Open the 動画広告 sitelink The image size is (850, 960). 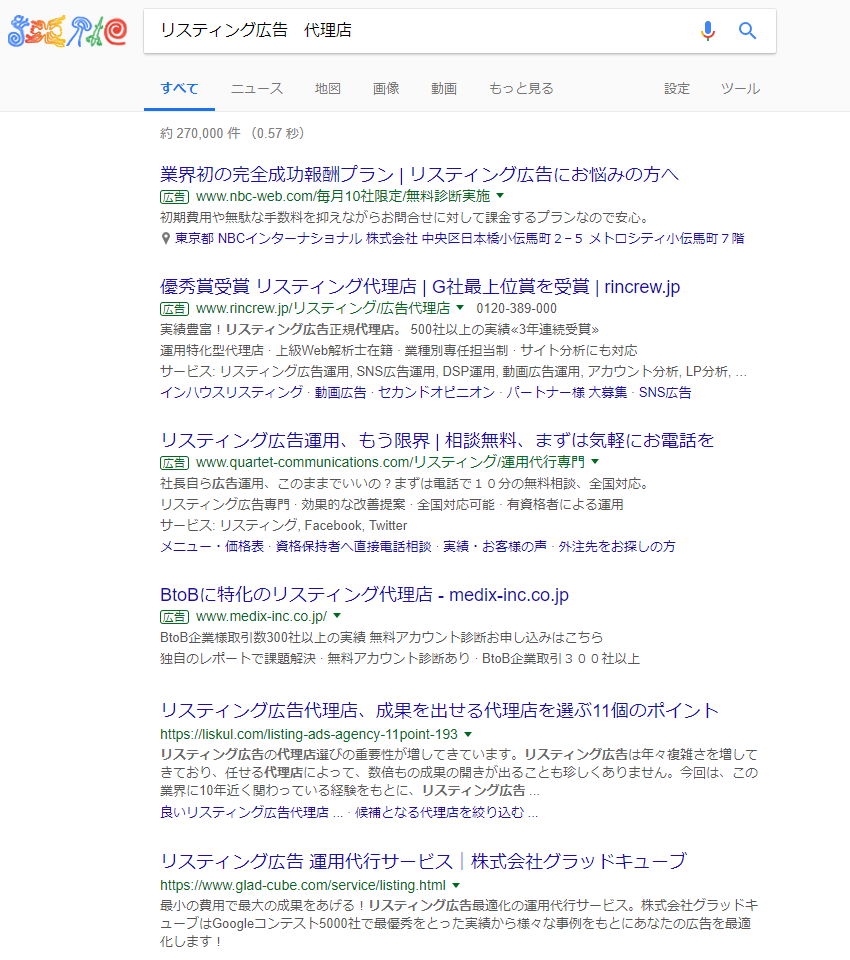(340, 392)
